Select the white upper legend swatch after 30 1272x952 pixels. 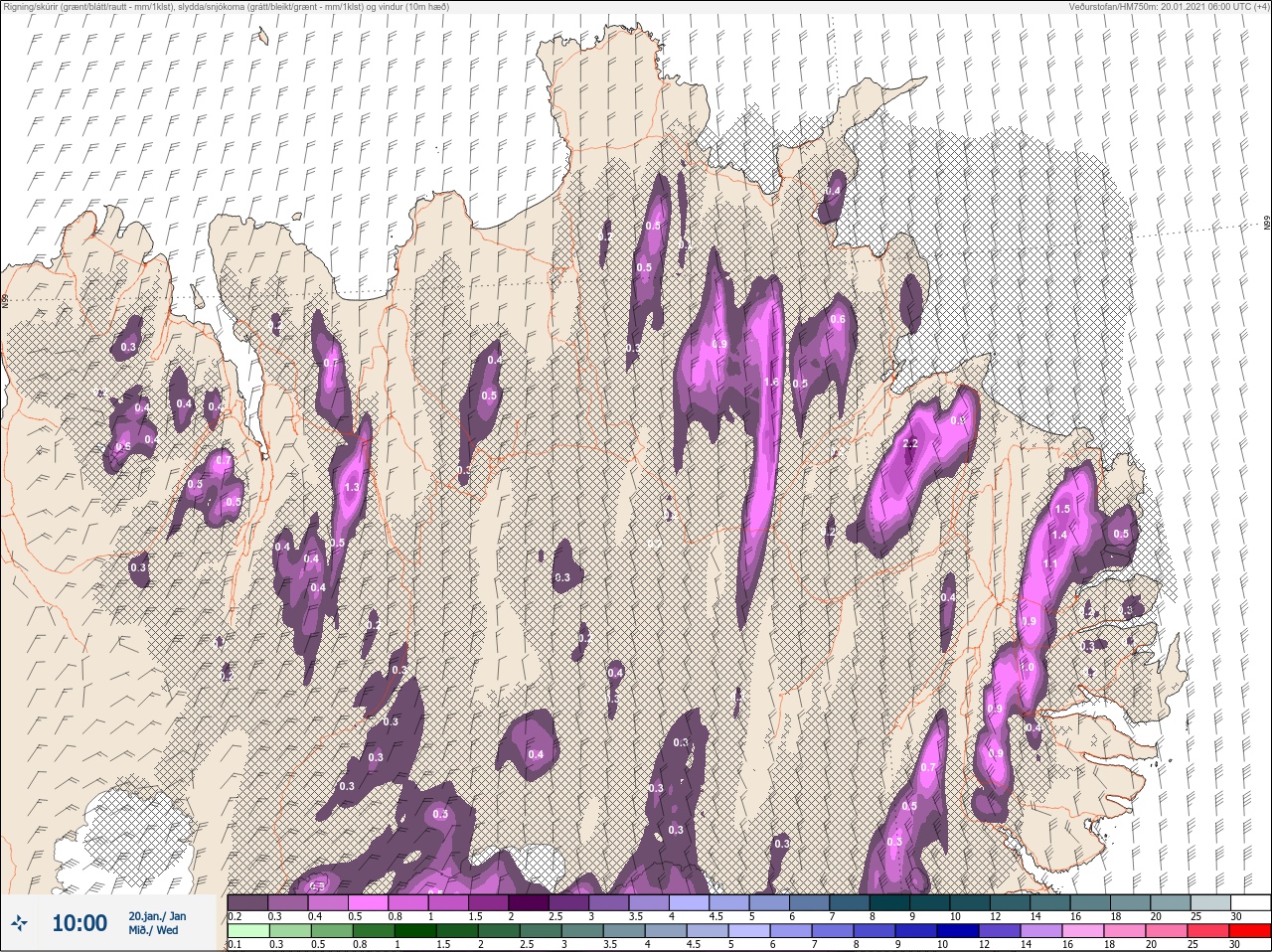[x=1249, y=902]
